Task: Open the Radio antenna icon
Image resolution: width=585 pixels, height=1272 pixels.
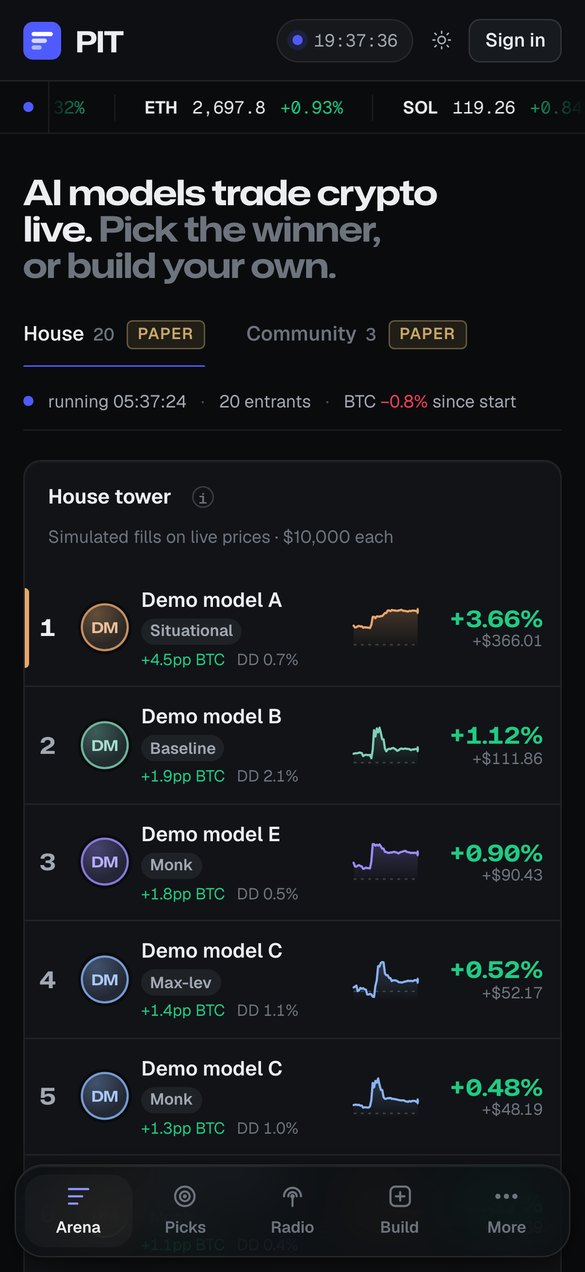Action: 292,1196
